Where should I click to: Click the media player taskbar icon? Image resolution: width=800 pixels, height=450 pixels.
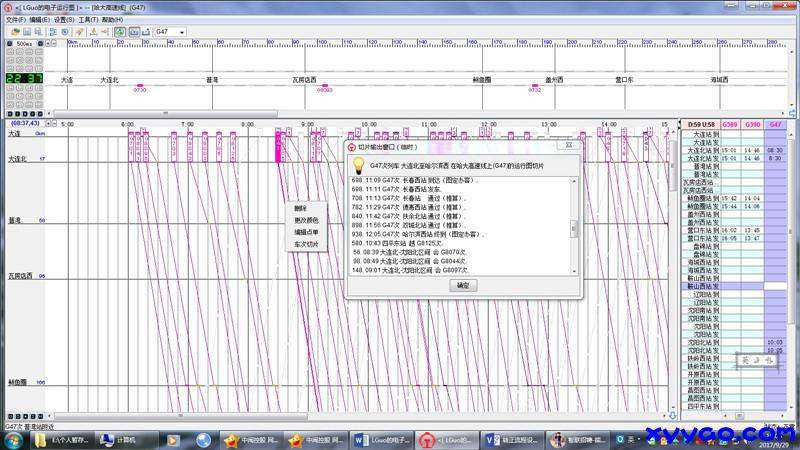(x=173, y=440)
